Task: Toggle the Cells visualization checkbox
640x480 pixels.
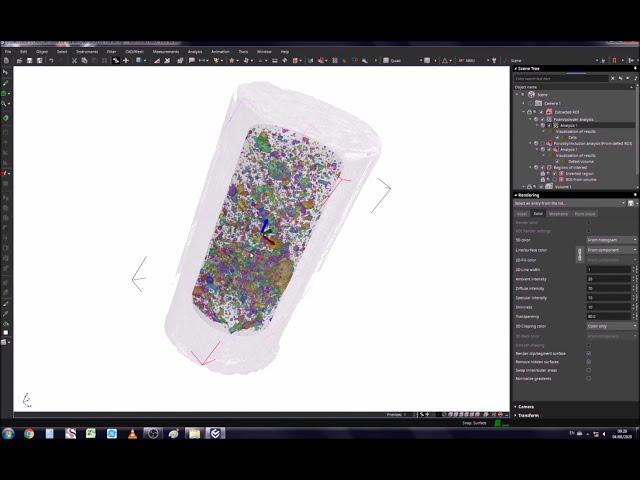Action: coord(557,138)
